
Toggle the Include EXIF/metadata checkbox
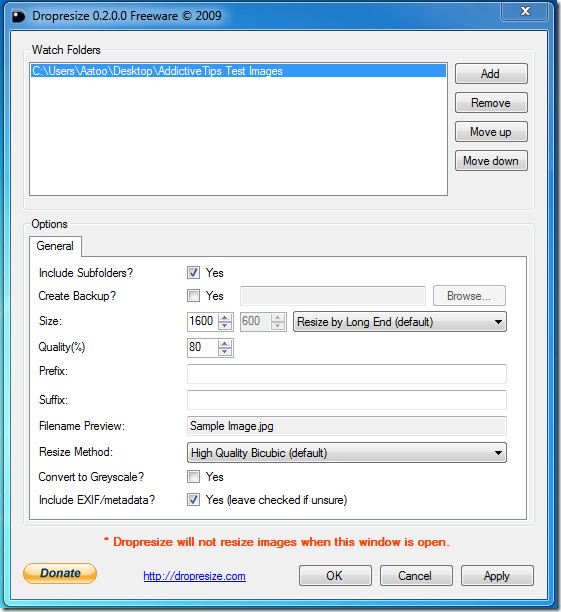pos(193,500)
